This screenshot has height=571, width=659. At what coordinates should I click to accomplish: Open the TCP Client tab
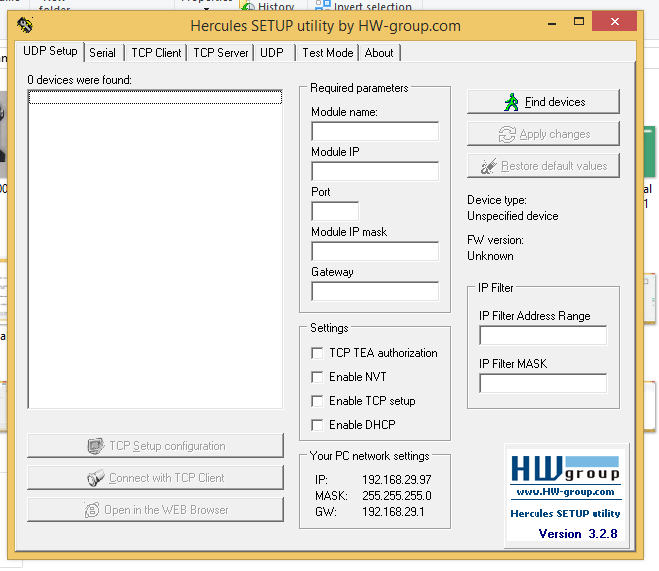[156, 53]
